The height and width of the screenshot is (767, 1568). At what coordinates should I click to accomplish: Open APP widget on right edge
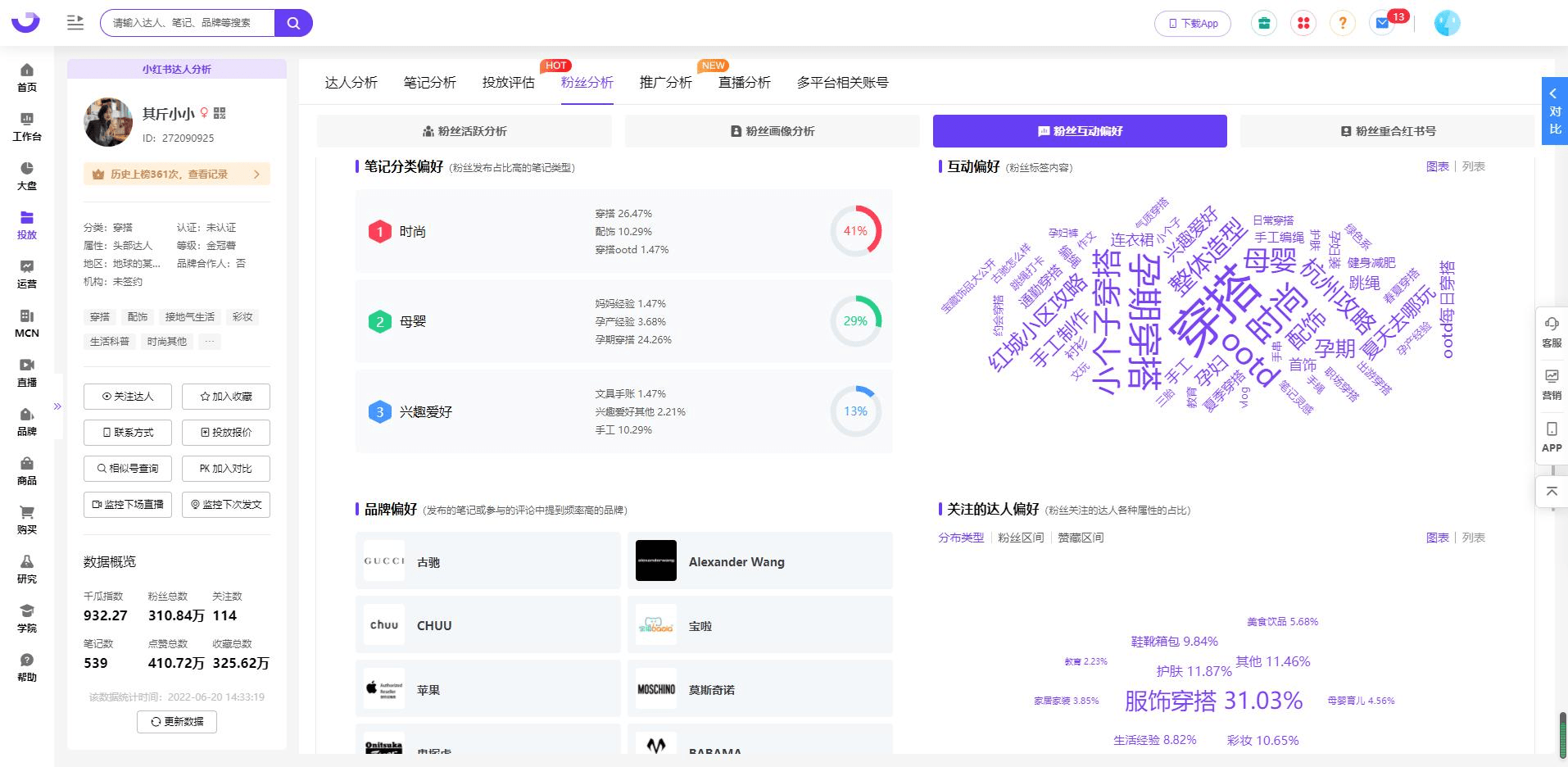click(x=1552, y=437)
